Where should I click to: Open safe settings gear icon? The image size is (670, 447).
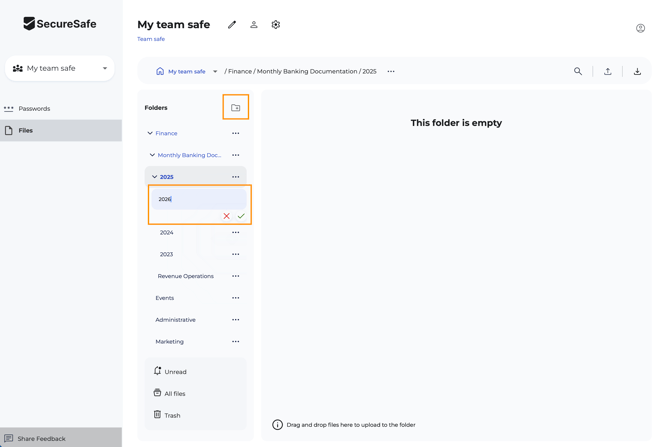276,25
